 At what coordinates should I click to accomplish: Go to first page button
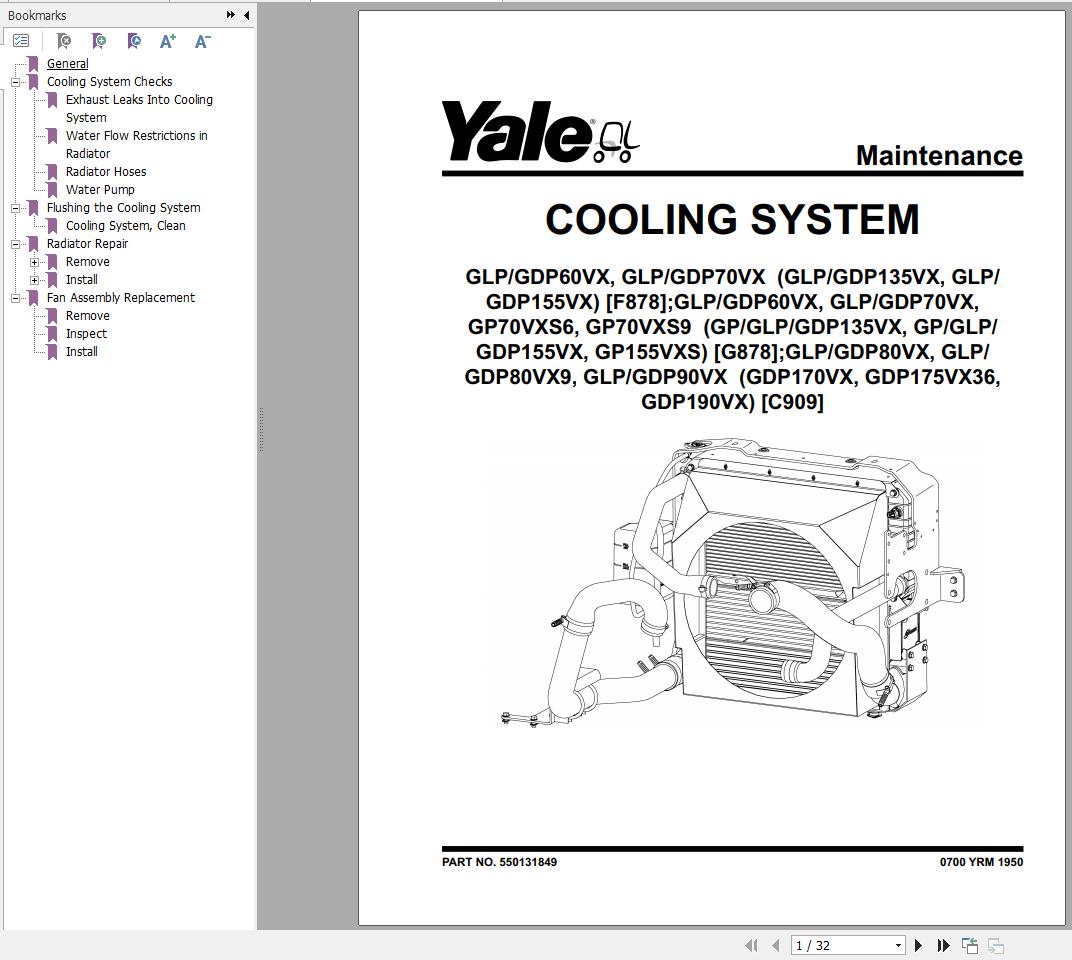point(751,946)
